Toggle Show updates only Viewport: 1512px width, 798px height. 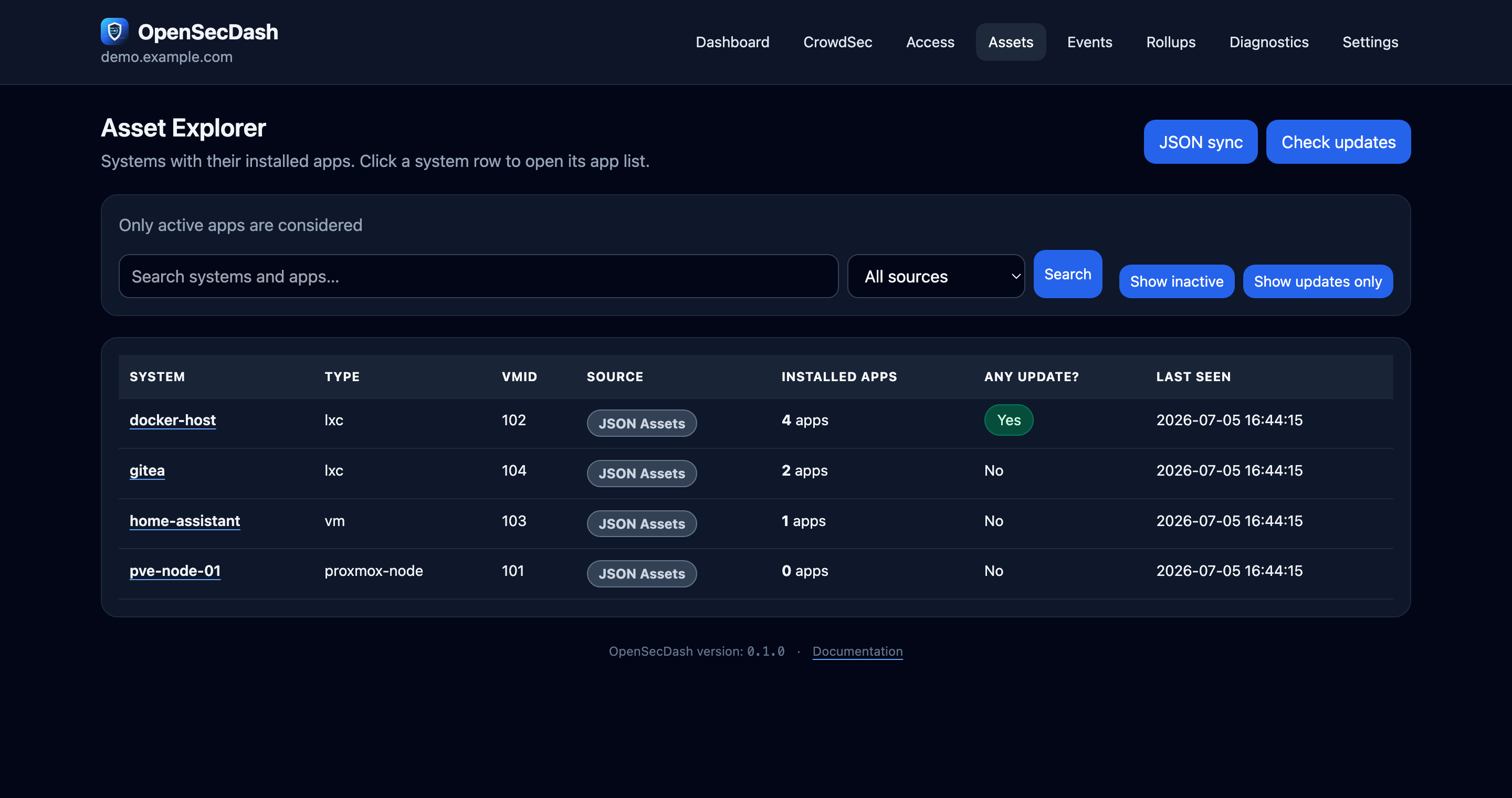pyautogui.click(x=1317, y=281)
